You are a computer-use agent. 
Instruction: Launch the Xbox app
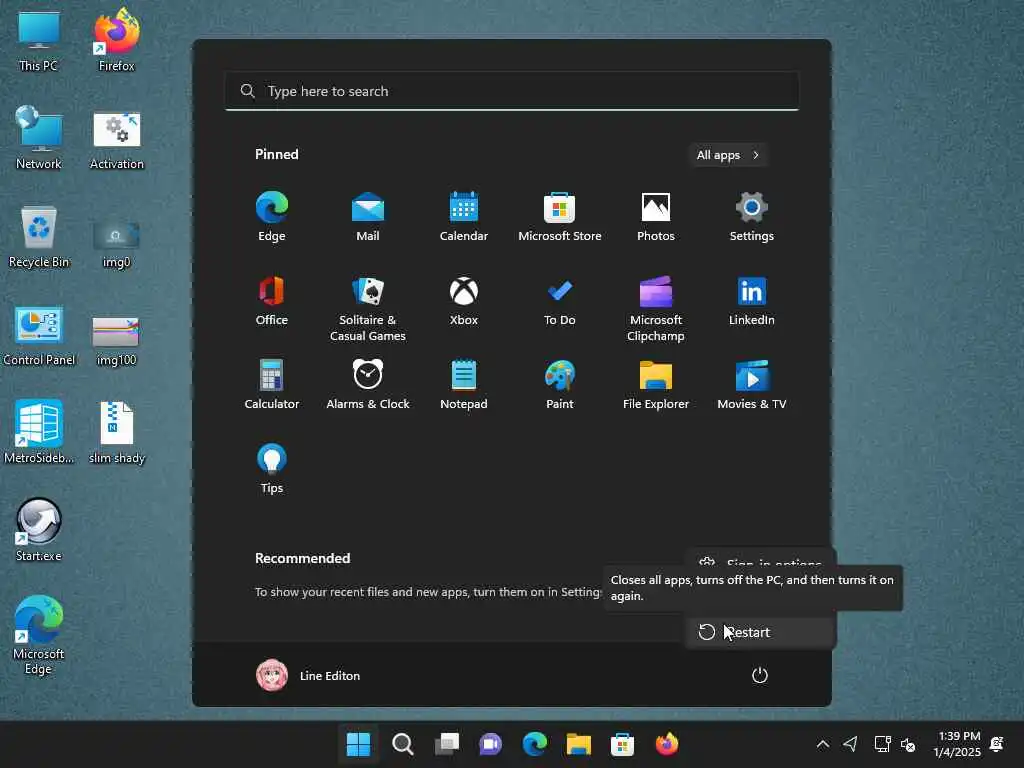(464, 301)
